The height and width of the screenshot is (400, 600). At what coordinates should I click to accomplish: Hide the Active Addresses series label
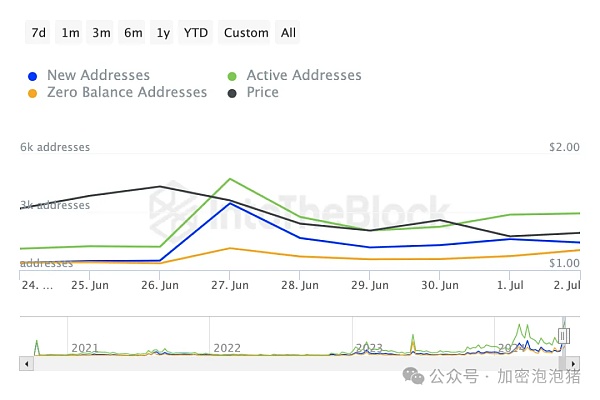(304, 75)
